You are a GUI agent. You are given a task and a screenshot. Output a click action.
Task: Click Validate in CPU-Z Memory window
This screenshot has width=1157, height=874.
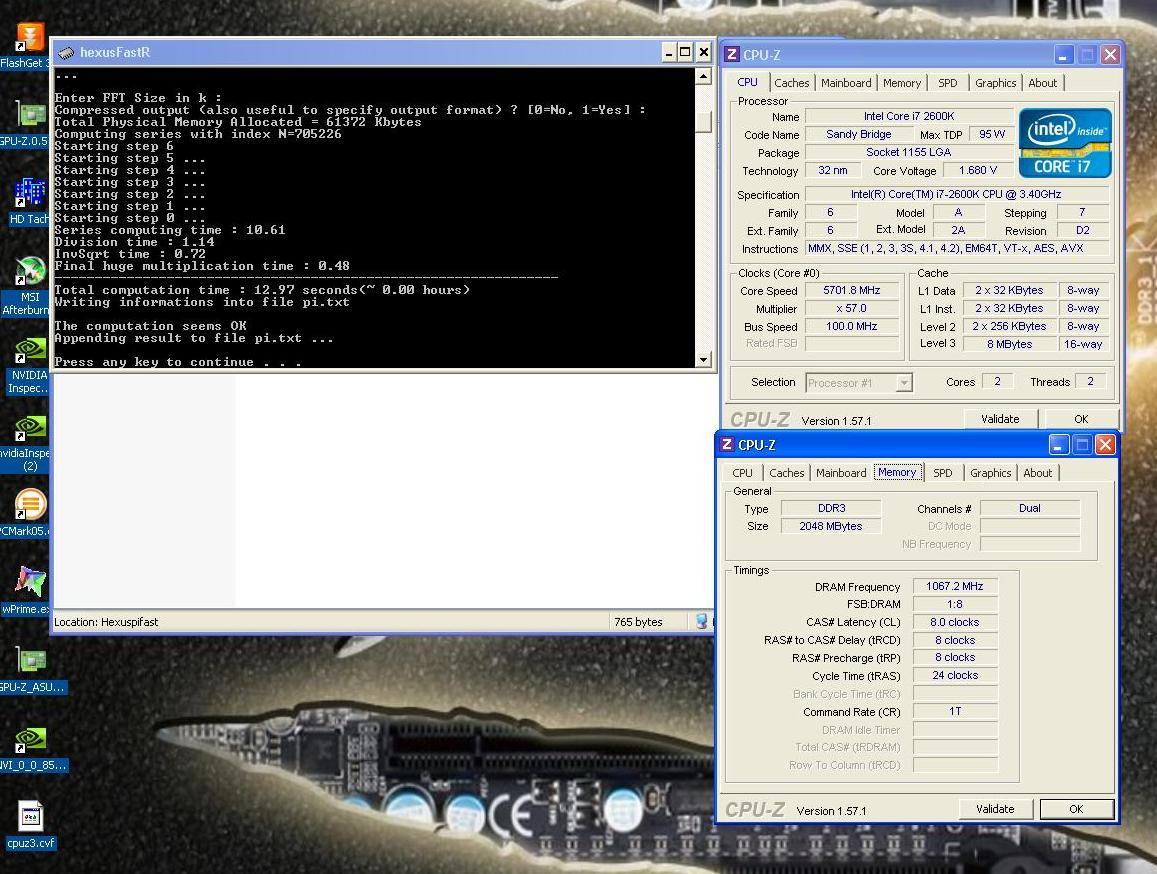[x=995, y=809]
